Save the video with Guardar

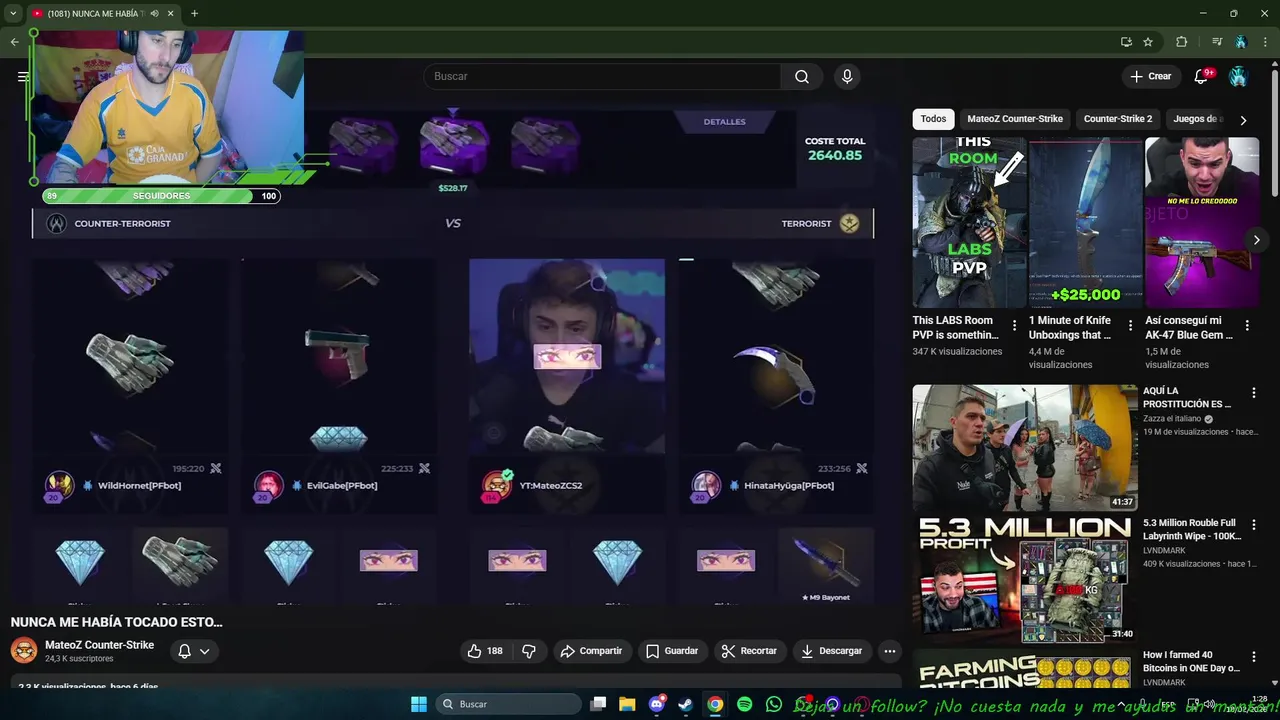(x=672, y=651)
